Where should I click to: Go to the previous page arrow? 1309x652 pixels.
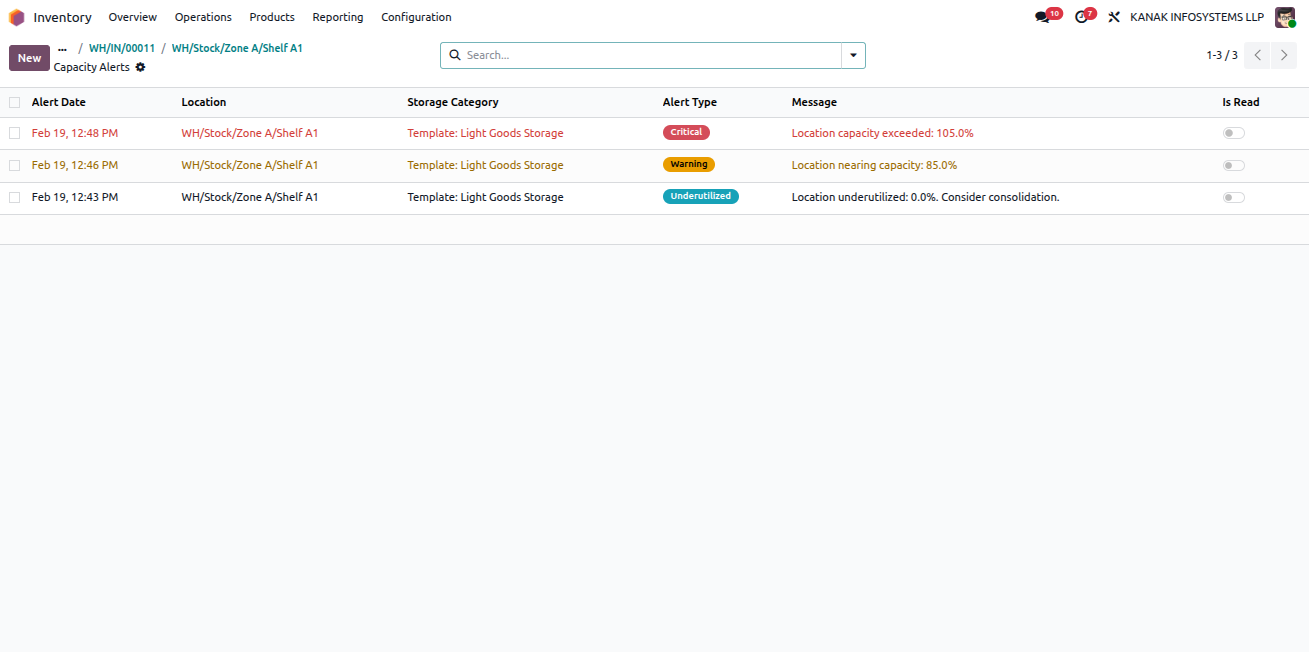(1258, 55)
